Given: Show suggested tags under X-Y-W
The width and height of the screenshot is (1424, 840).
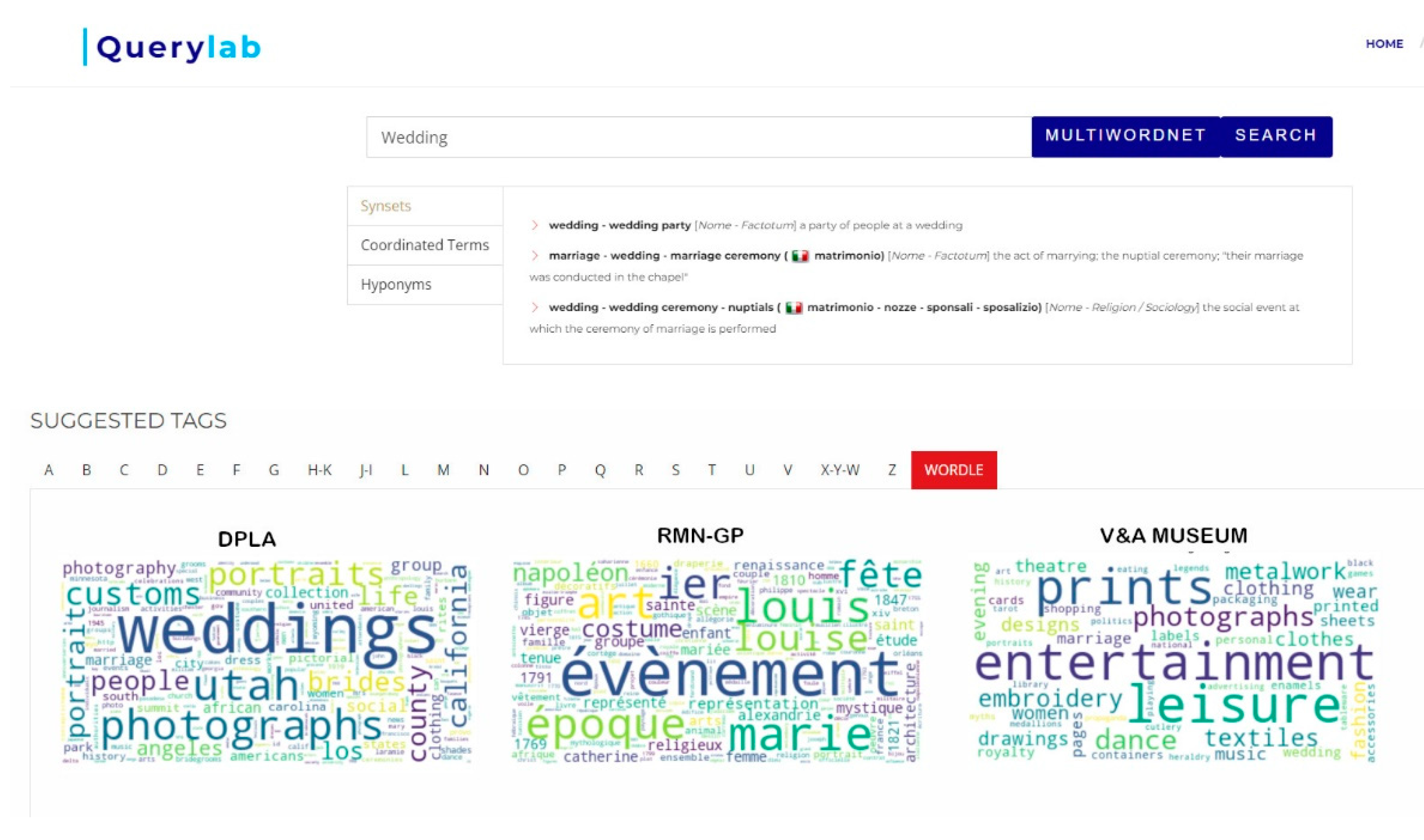Looking at the screenshot, I should (840, 470).
